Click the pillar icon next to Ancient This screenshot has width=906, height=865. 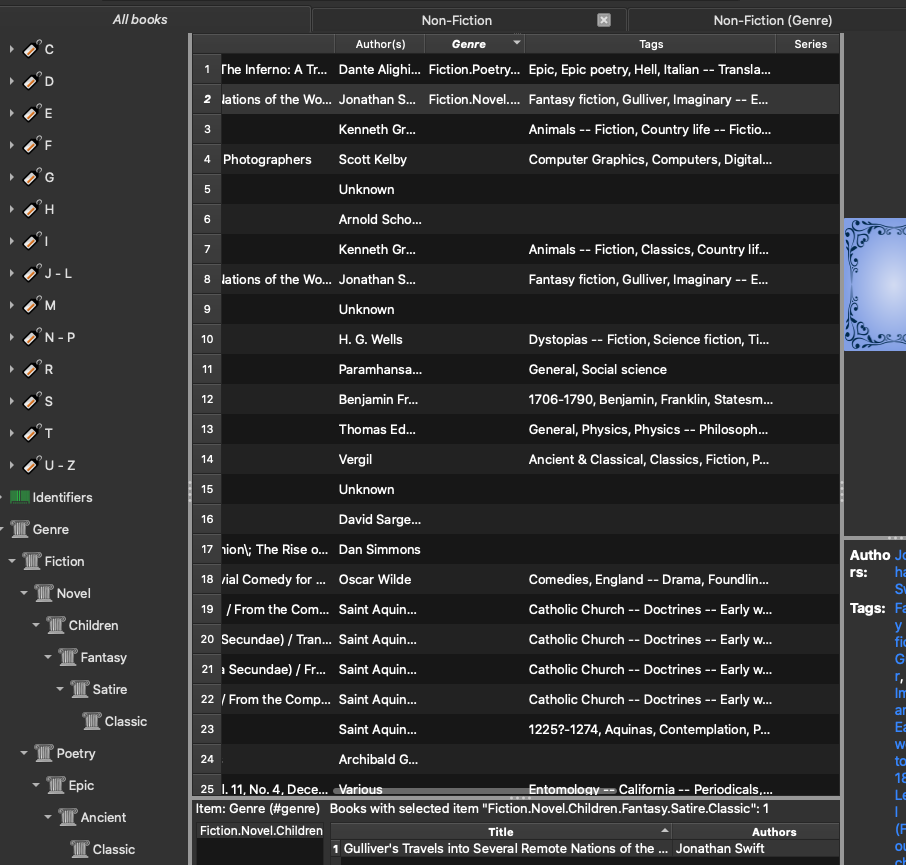68,817
